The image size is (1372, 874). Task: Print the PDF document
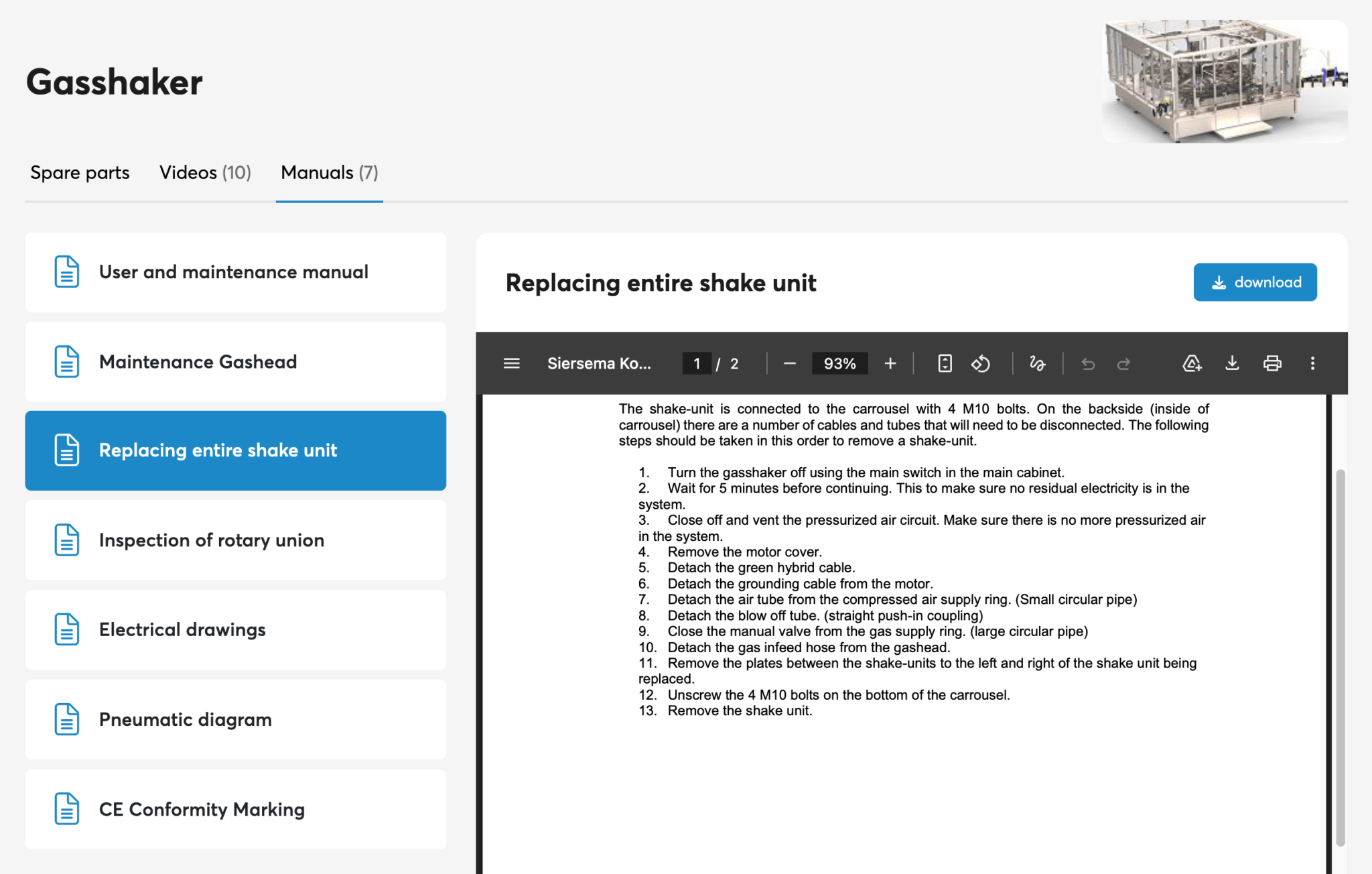pyautogui.click(x=1272, y=363)
